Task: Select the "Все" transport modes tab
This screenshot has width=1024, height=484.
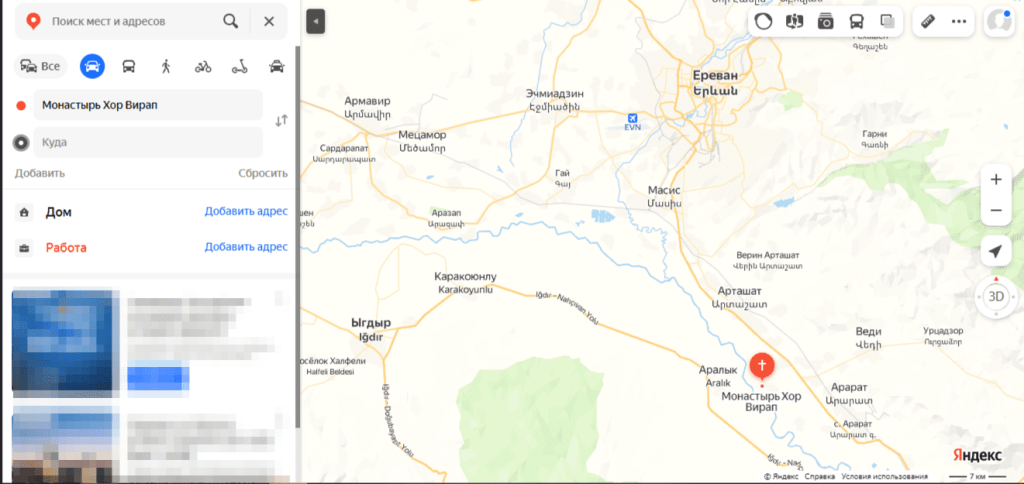Action: [40, 66]
